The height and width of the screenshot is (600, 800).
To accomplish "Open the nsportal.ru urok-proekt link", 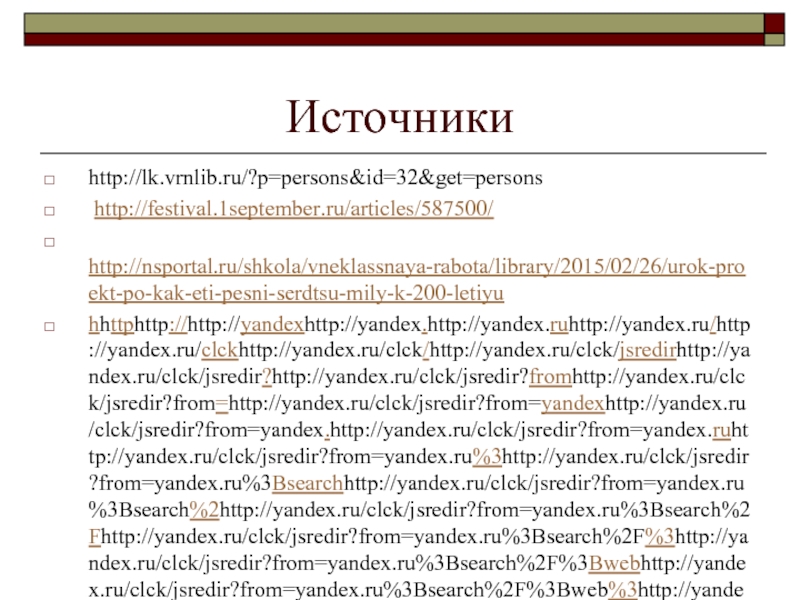I will [x=416, y=280].
